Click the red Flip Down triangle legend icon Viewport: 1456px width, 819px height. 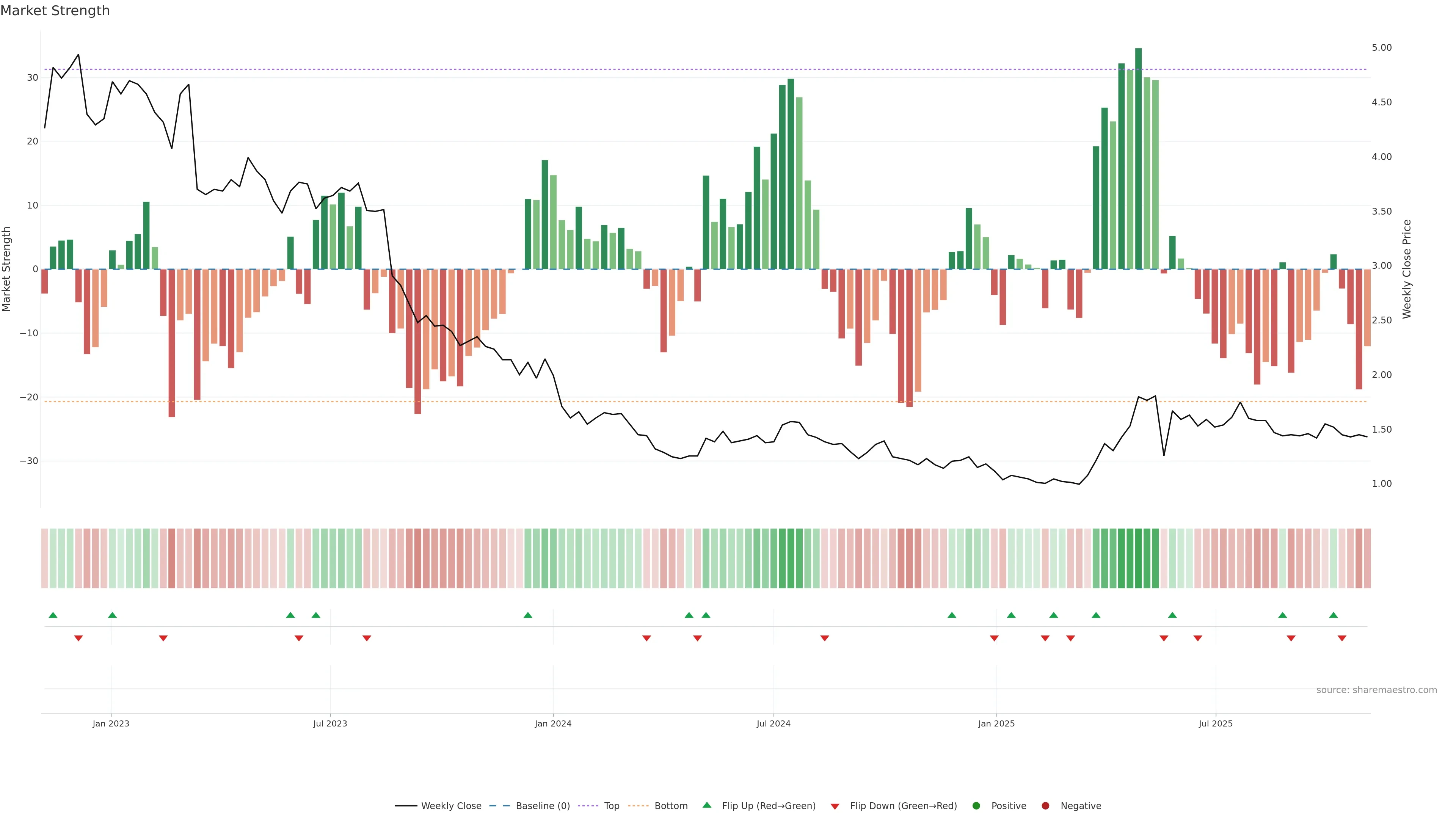click(835, 806)
